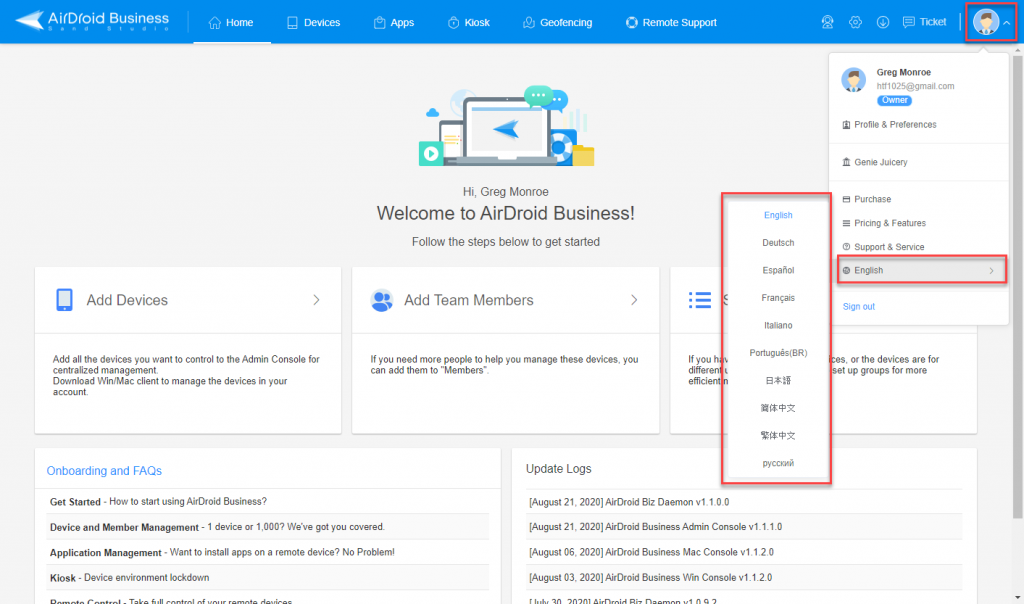
Task: Open Device and Member Management FAQ
Action: click(x=217, y=527)
